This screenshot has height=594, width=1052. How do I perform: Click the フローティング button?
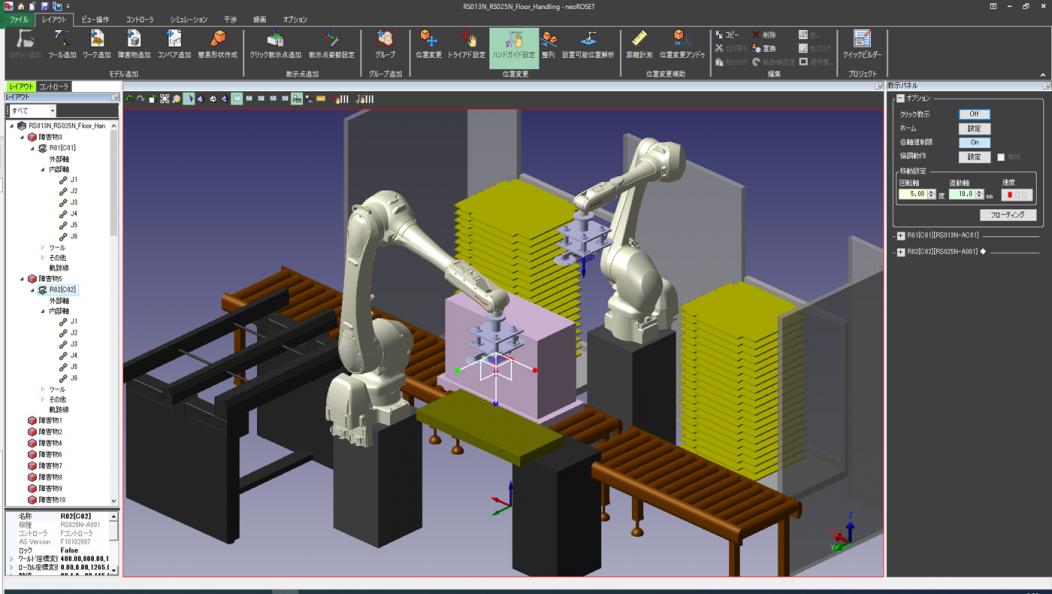coord(1007,215)
